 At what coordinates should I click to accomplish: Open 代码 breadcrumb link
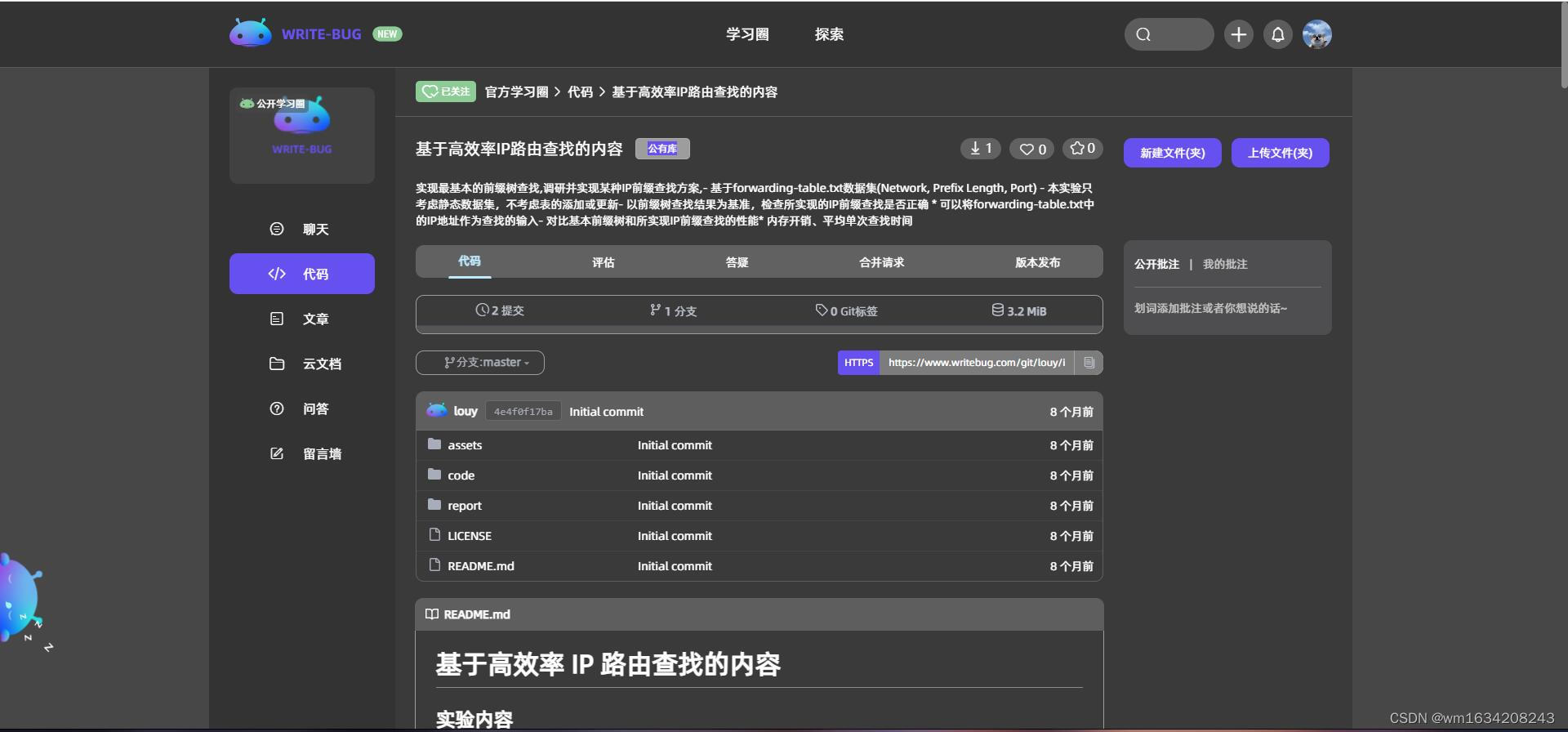point(580,91)
